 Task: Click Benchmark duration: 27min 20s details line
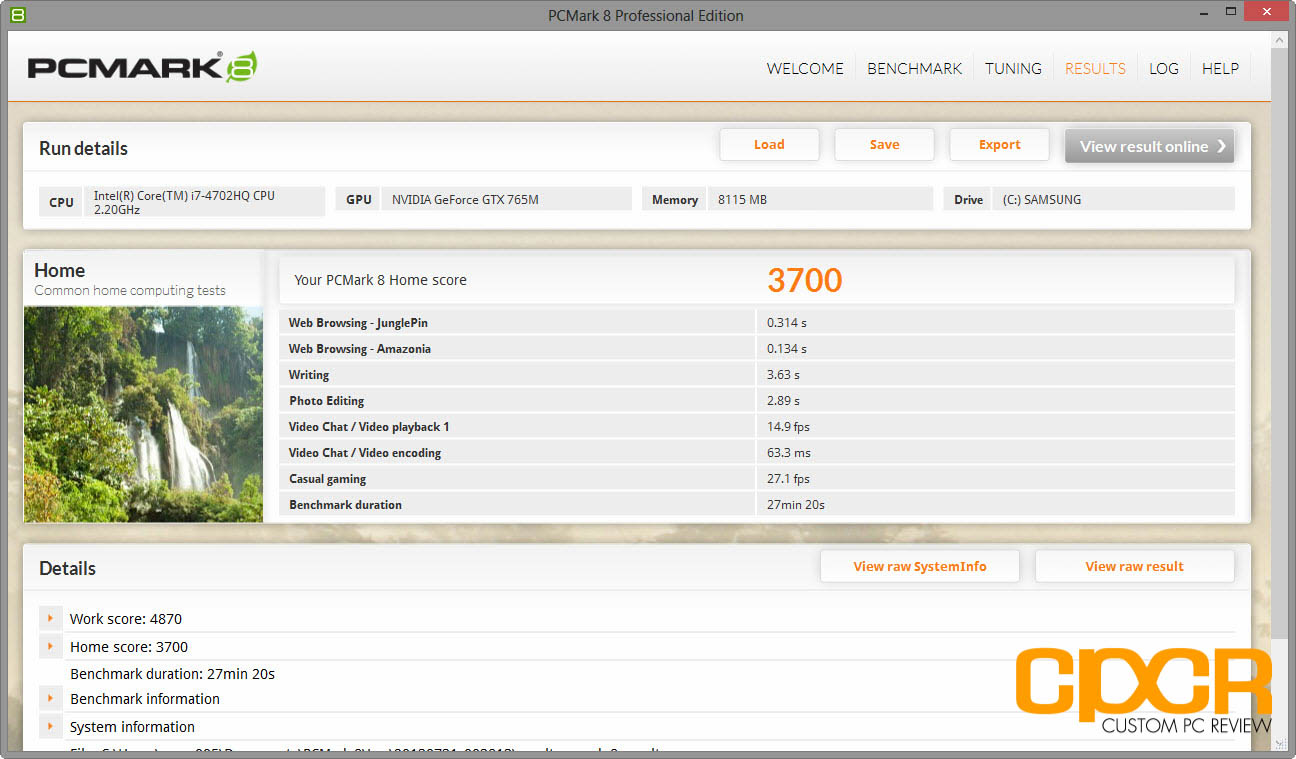[x=172, y=674]
